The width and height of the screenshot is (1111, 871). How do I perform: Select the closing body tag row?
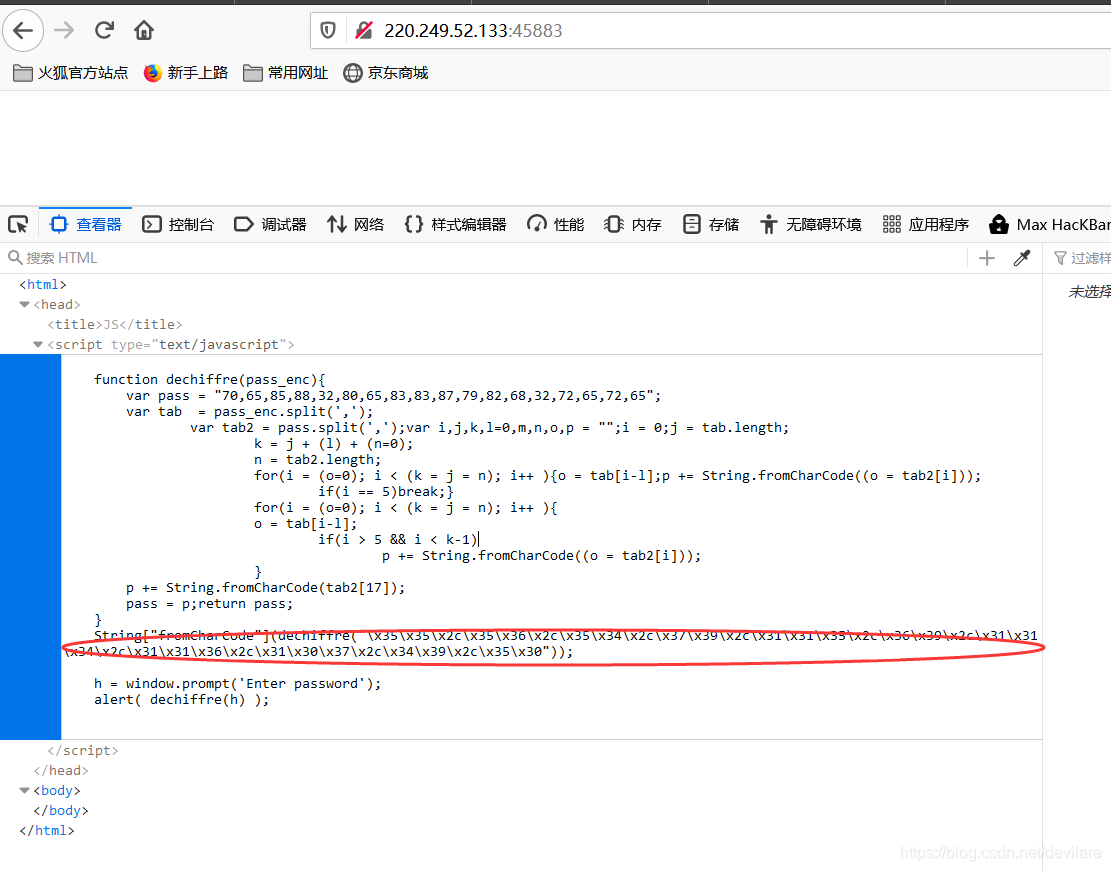(61, 810)
